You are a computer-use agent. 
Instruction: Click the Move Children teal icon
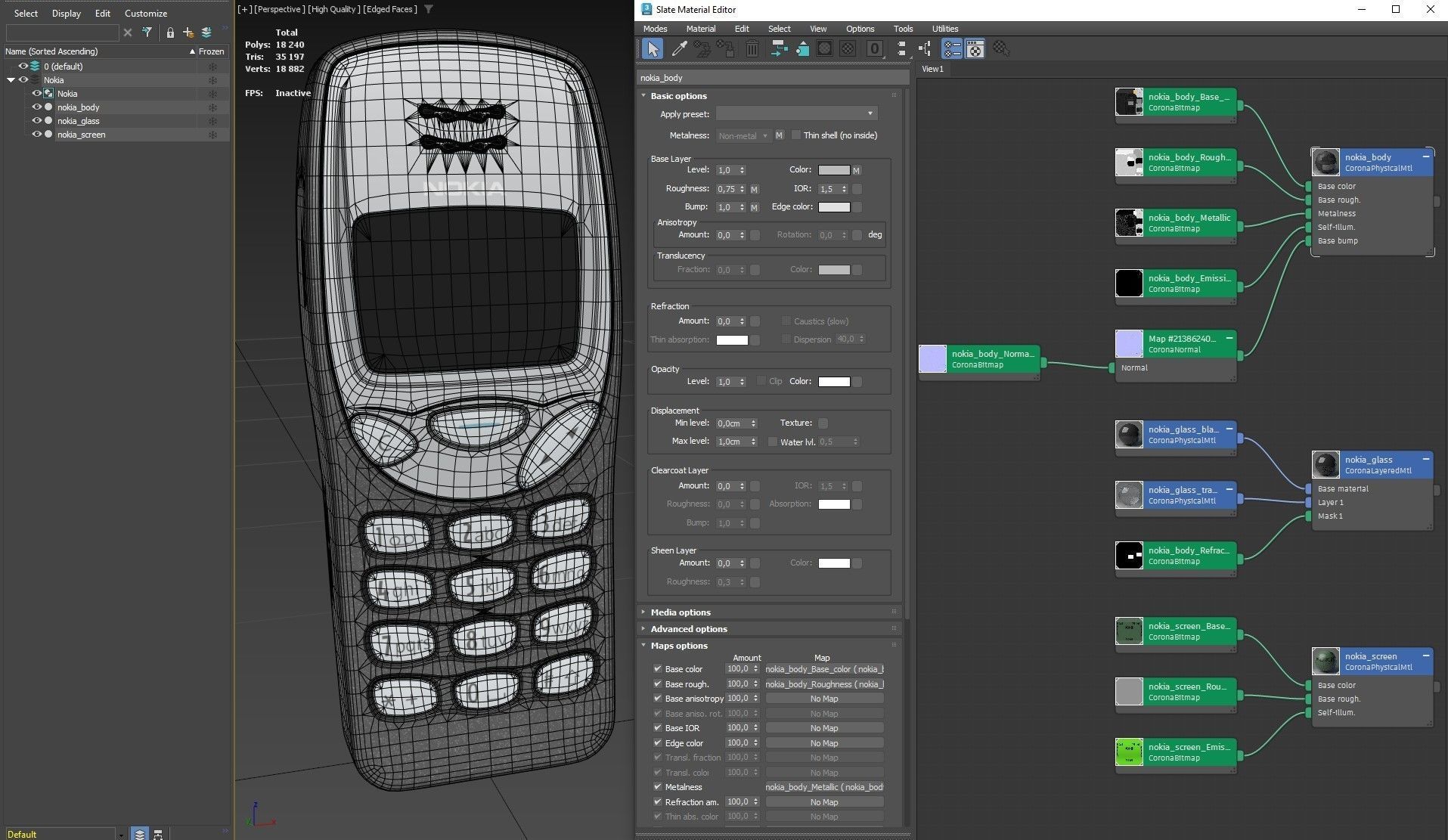tap(802, 49)
